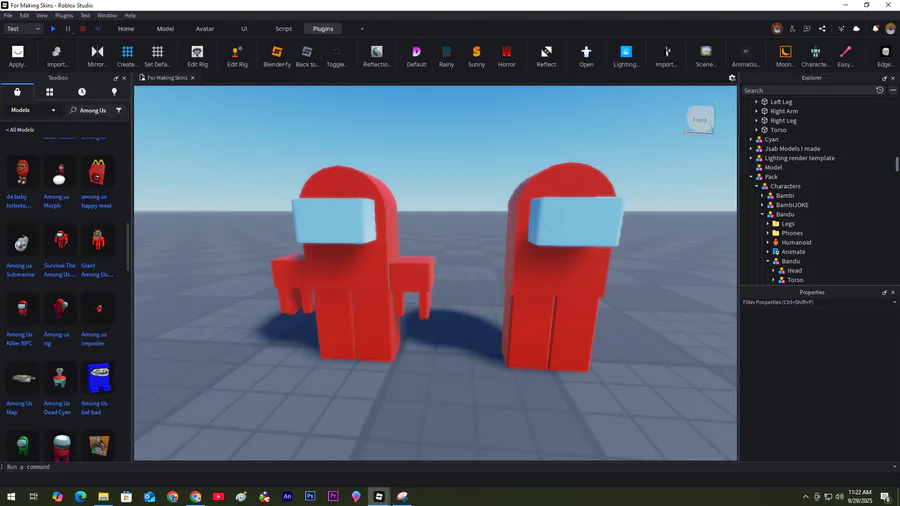Switch to Toolbox Creations lightbulb tab
Screen dimensions: 900x506
tap(114, 92)
